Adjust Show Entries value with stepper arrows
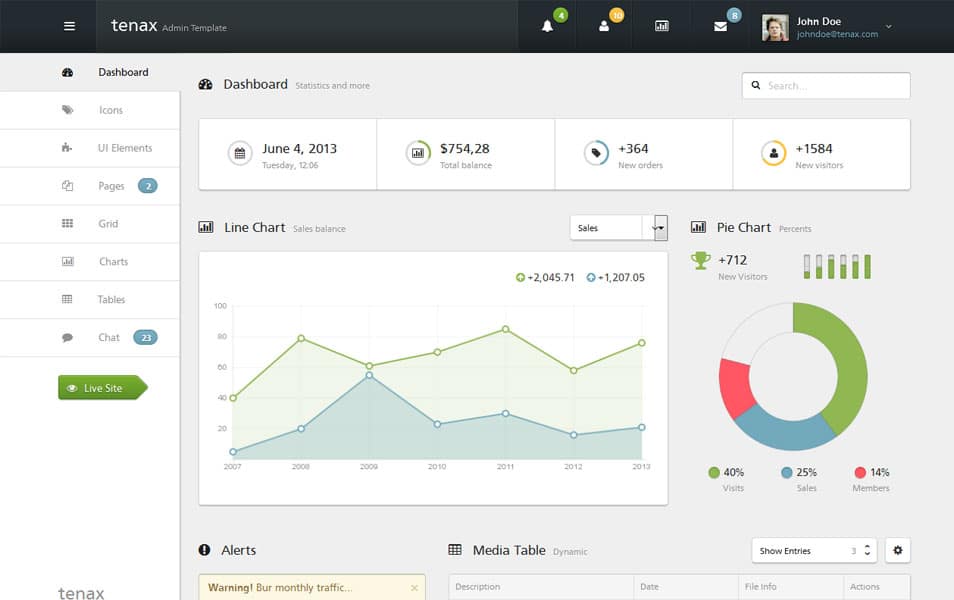954x600 pixels. pyautogui.click(x=869, y=550)
